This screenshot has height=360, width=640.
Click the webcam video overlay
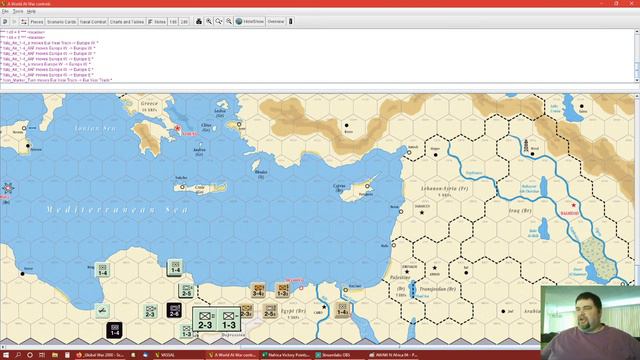[590, 322]
